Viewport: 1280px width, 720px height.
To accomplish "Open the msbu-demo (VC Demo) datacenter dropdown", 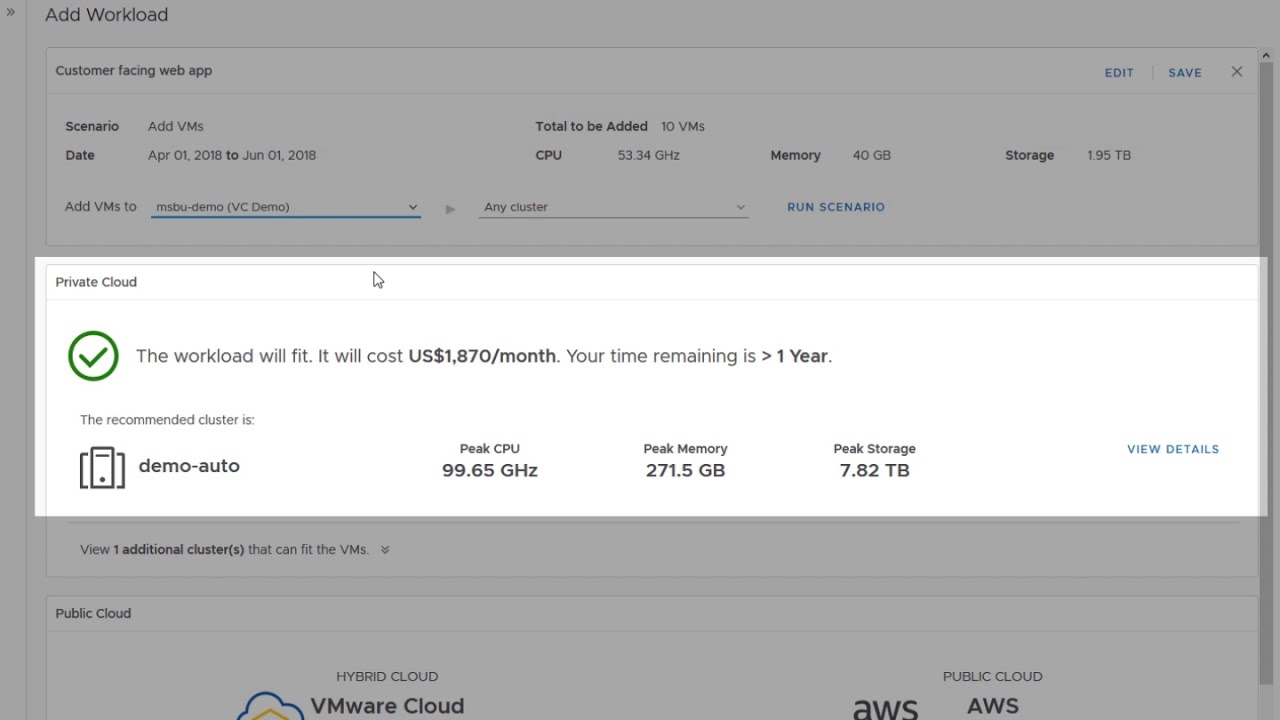I will (x=285, y=207).
